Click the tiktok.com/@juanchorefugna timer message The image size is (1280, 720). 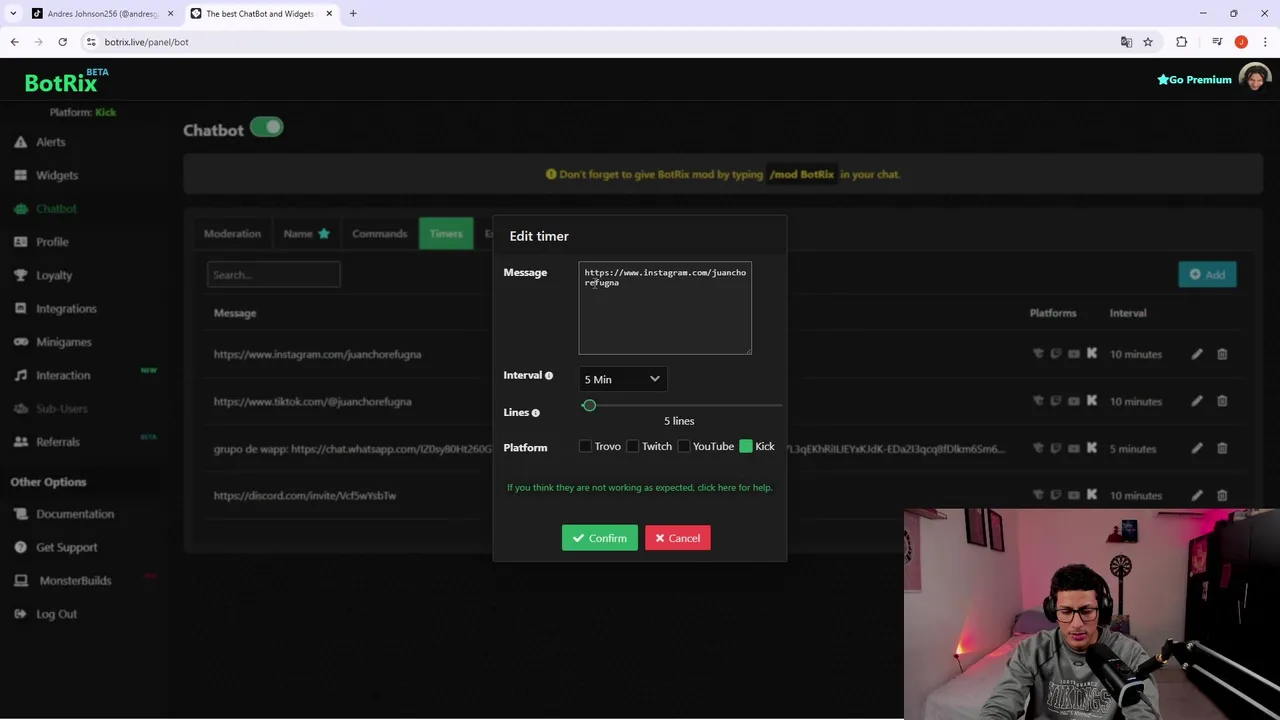point(312,401)
